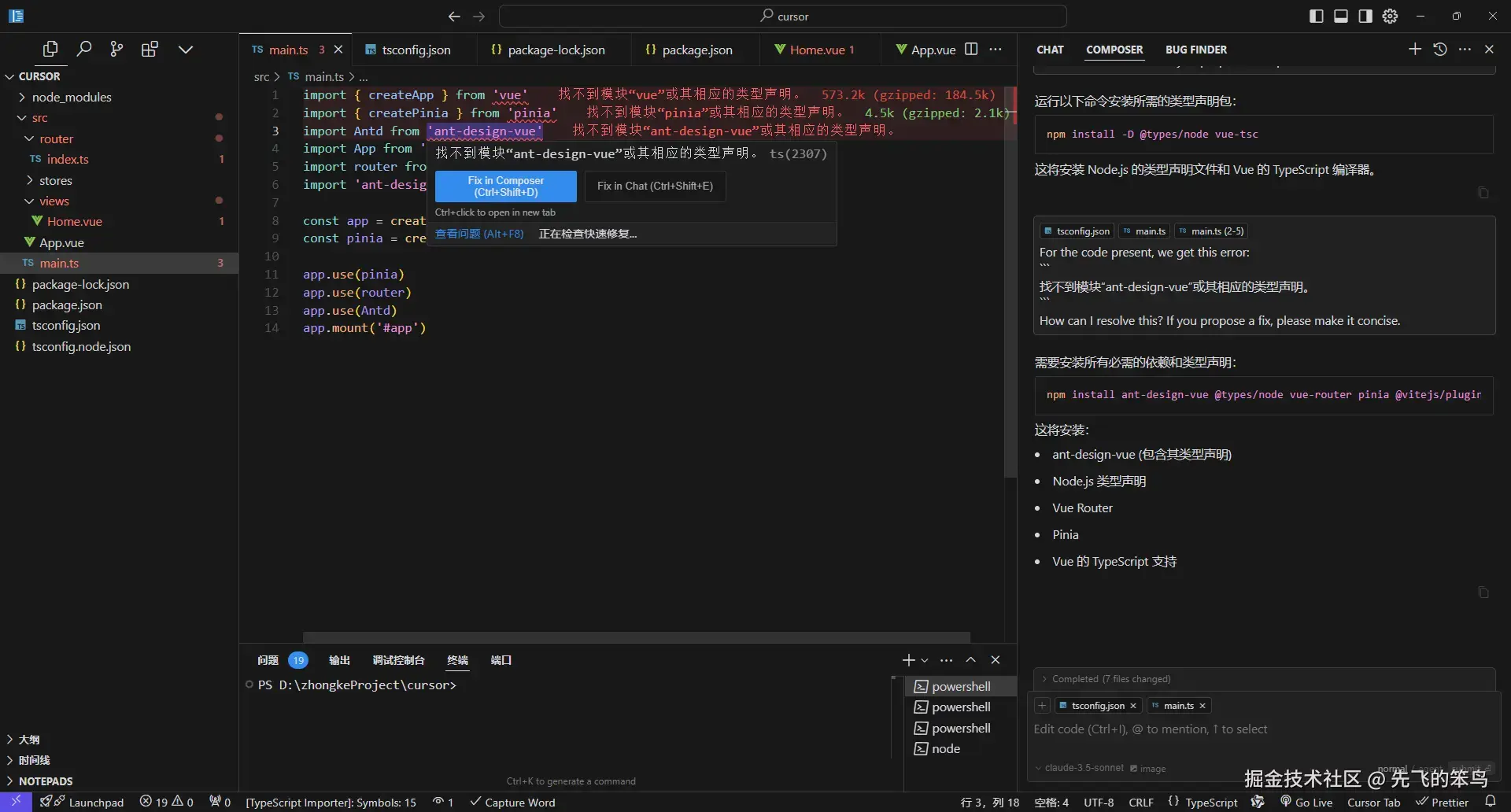Open the Extensions icon

pyautogui.click(x=150, y=49)
